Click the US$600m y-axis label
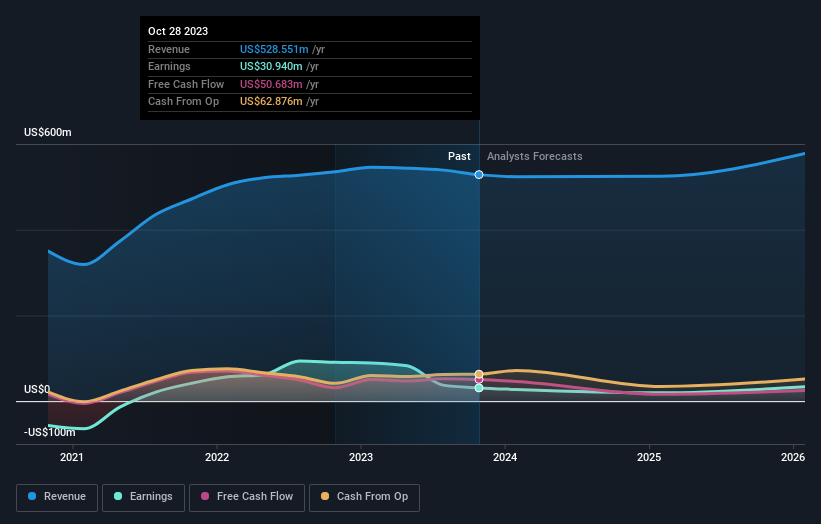821x524 pixels. click(48, 132)
